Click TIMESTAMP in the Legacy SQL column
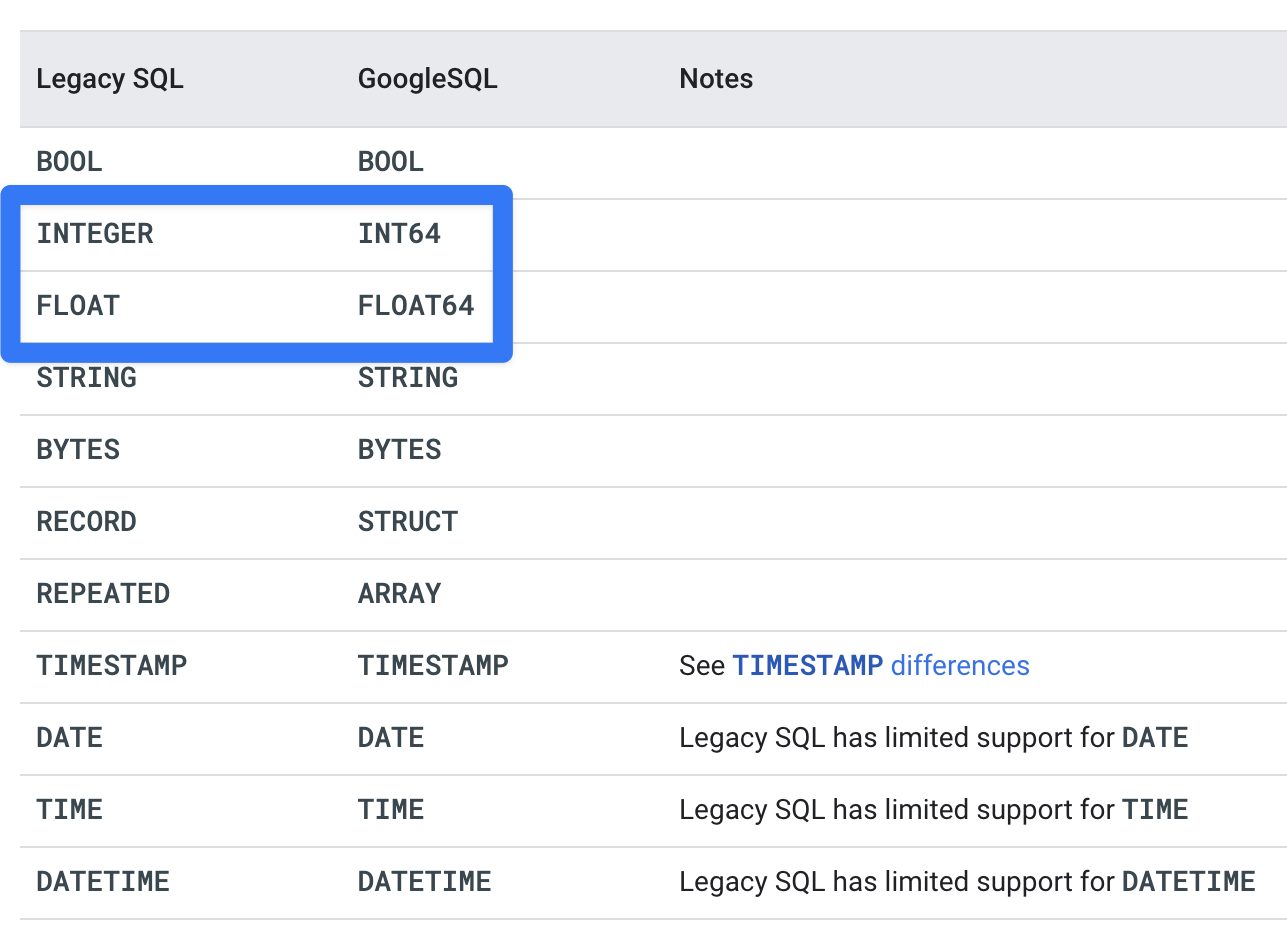This screenshot has height=940, width=1287. pos(111,666)
